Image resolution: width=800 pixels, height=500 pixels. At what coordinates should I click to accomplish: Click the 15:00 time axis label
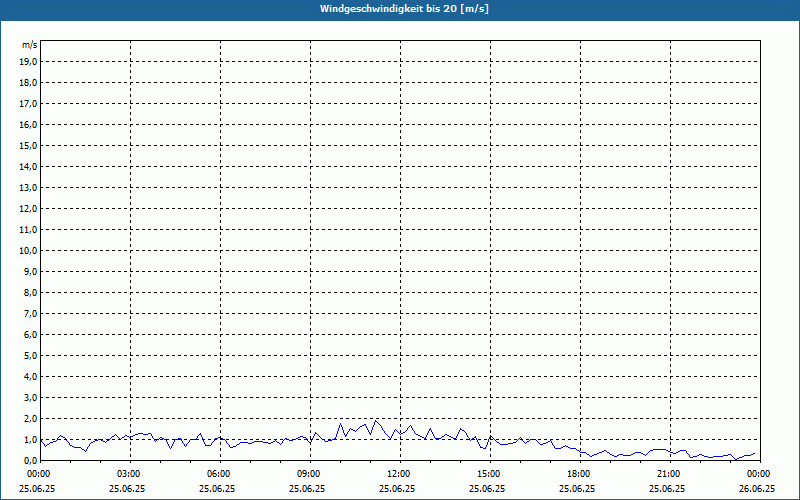tap(488, 474)
